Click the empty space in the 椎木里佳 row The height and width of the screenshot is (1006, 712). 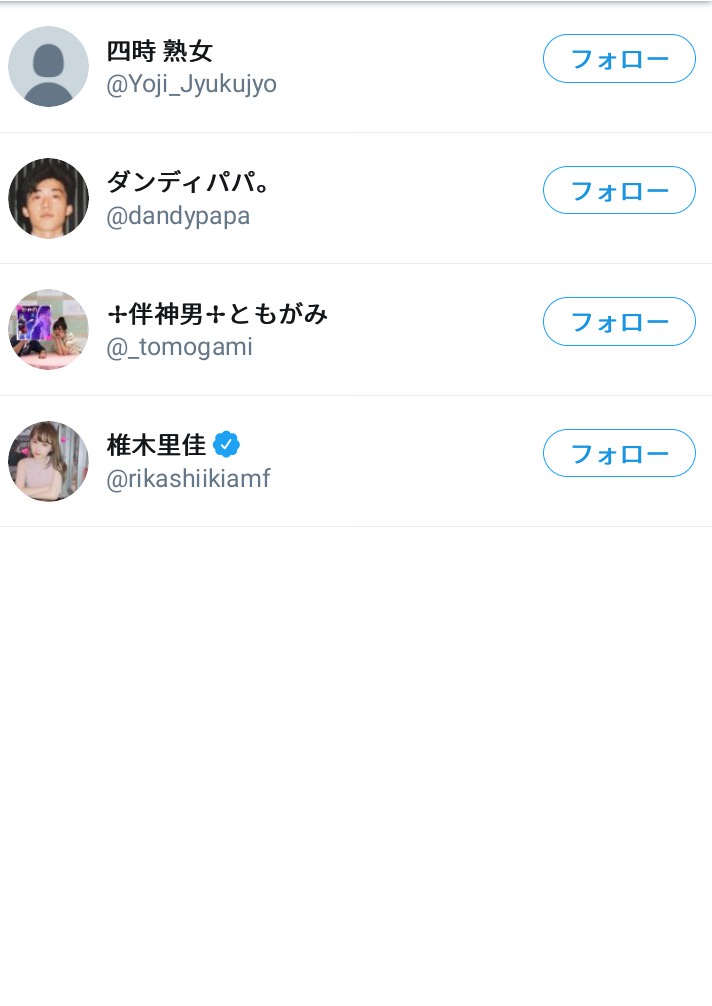pos(404,461)
